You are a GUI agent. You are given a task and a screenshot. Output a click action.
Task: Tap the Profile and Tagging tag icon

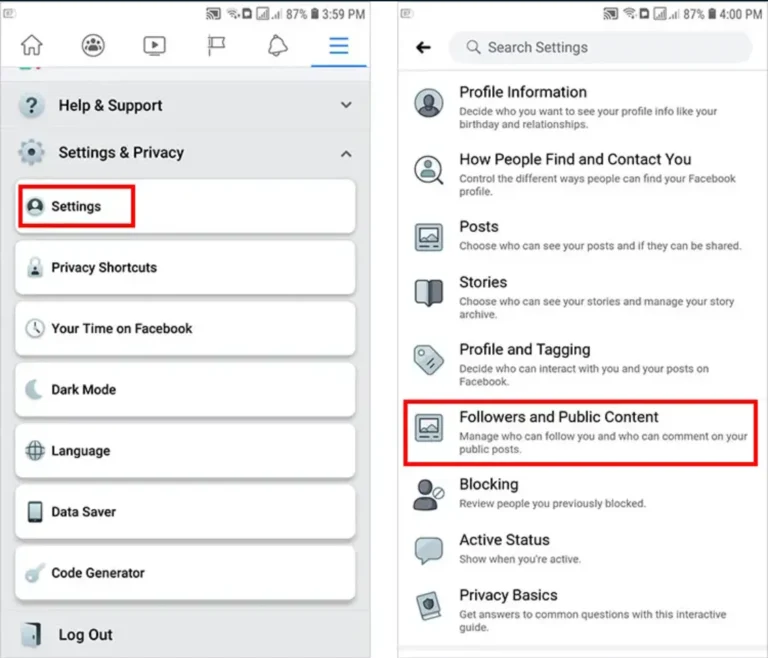[429, 359]
